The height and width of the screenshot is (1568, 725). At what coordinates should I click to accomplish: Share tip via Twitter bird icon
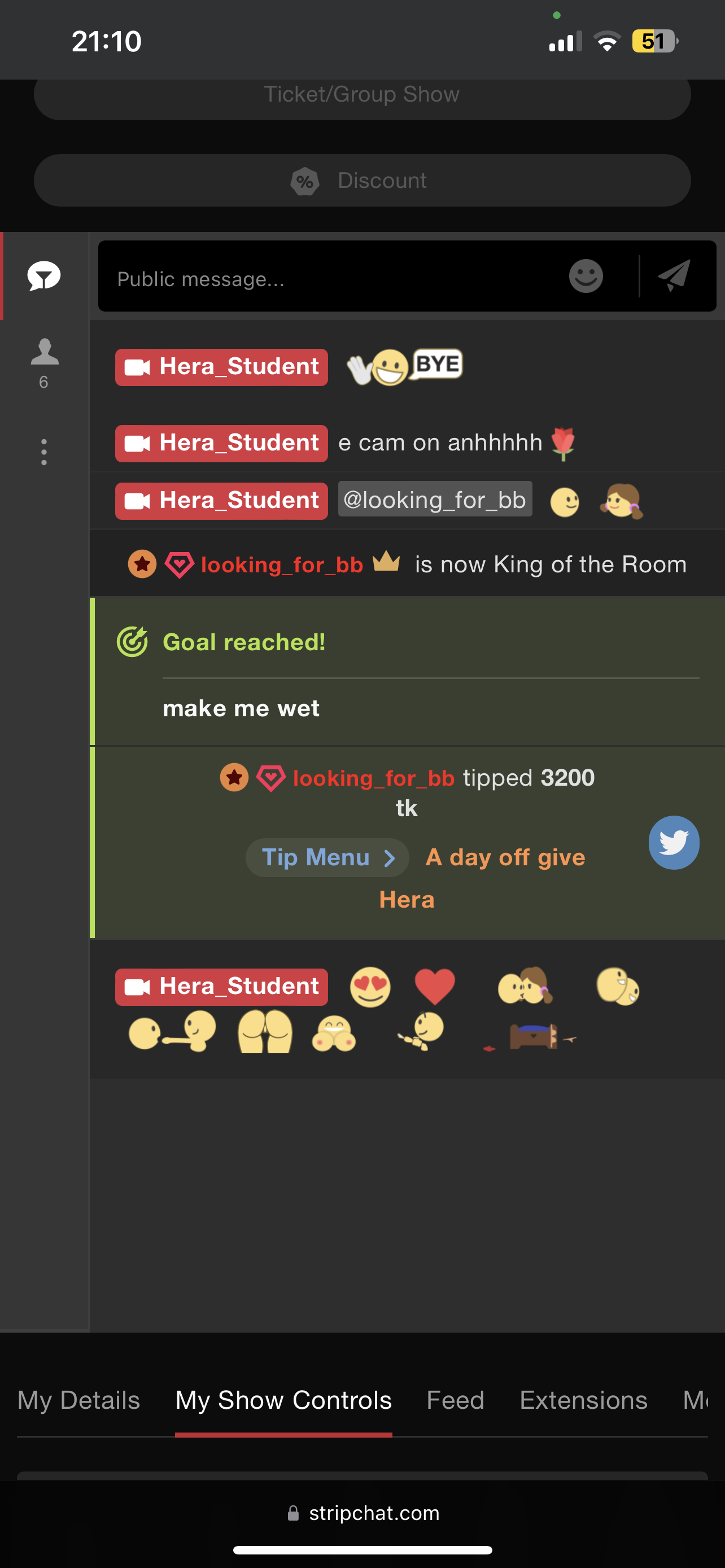click(674, 843)
